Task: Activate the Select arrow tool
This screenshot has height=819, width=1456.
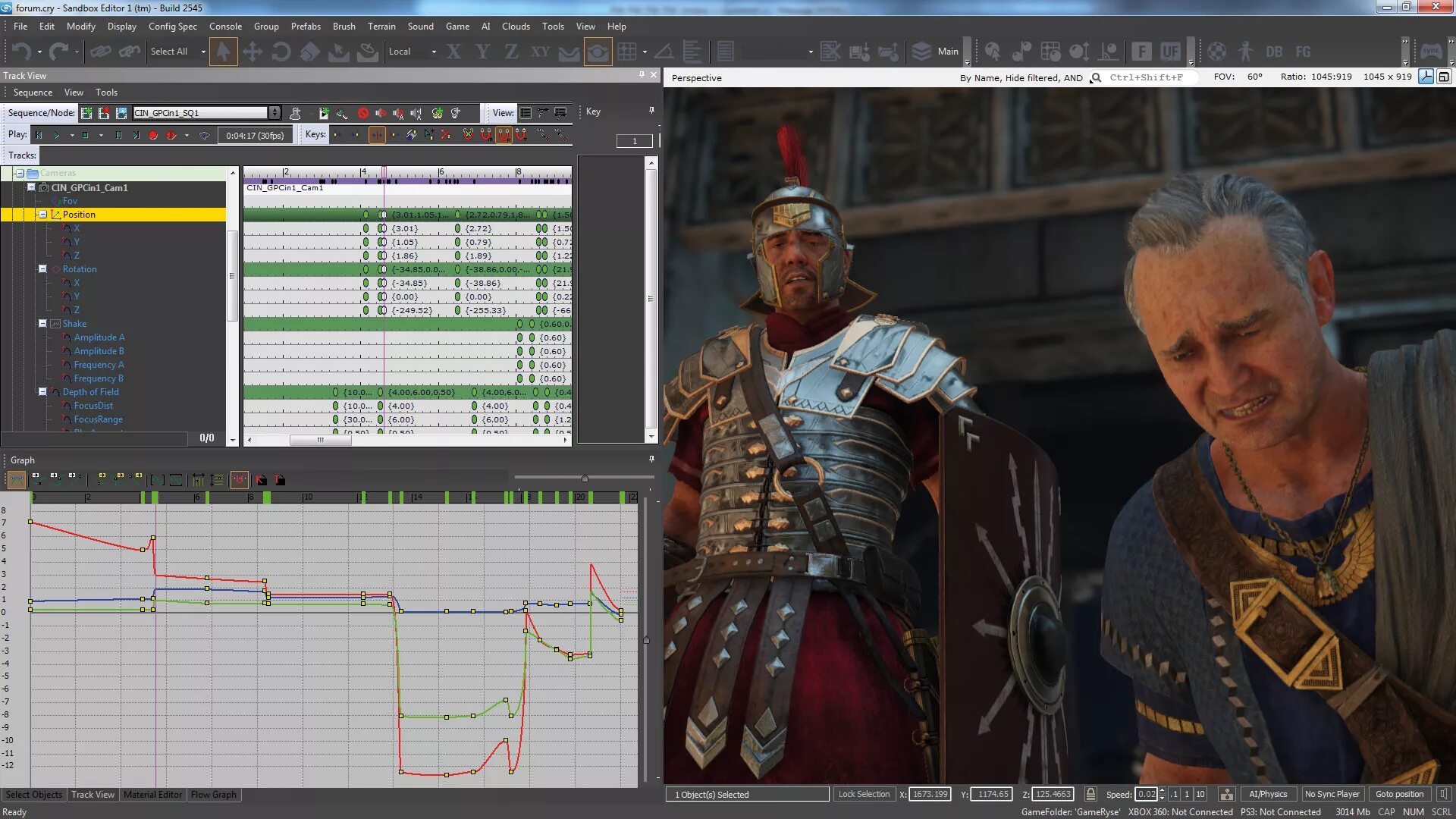Action: 223,52
